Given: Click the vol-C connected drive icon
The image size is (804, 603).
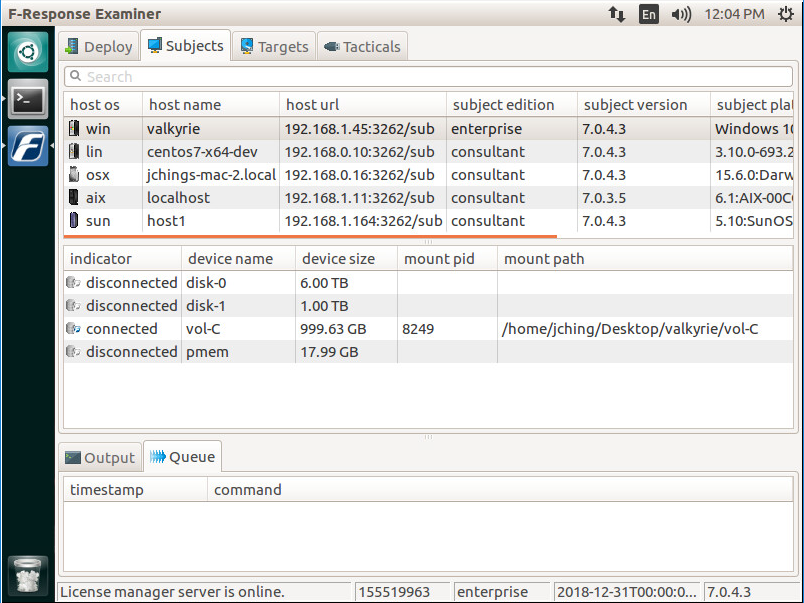Looking at the screenshot, I should click(x=73, y=328).
